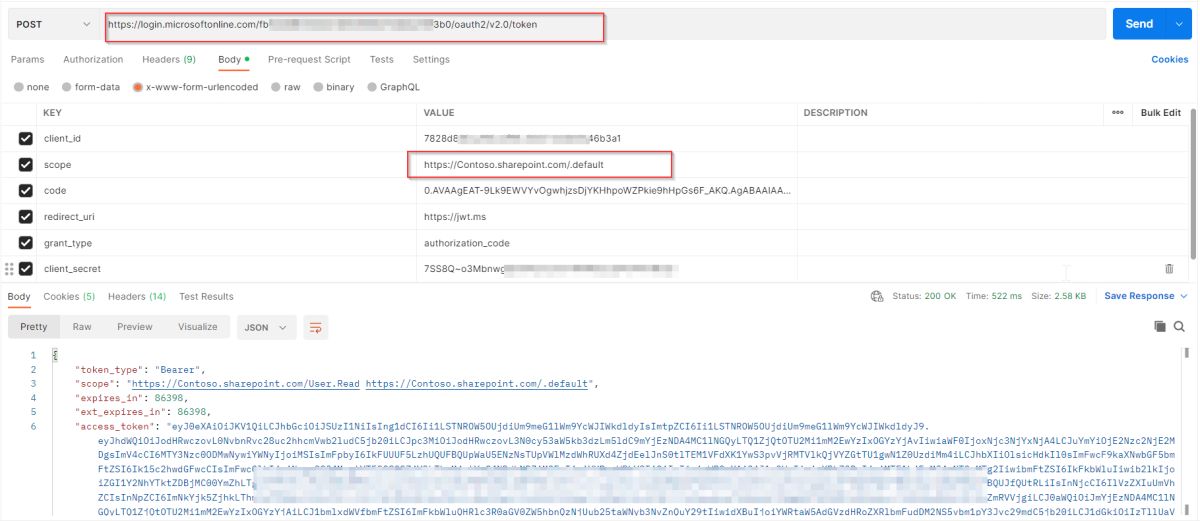Switch to the Params tab
This screenshot has height=521, width=1200.
(27, 60)
